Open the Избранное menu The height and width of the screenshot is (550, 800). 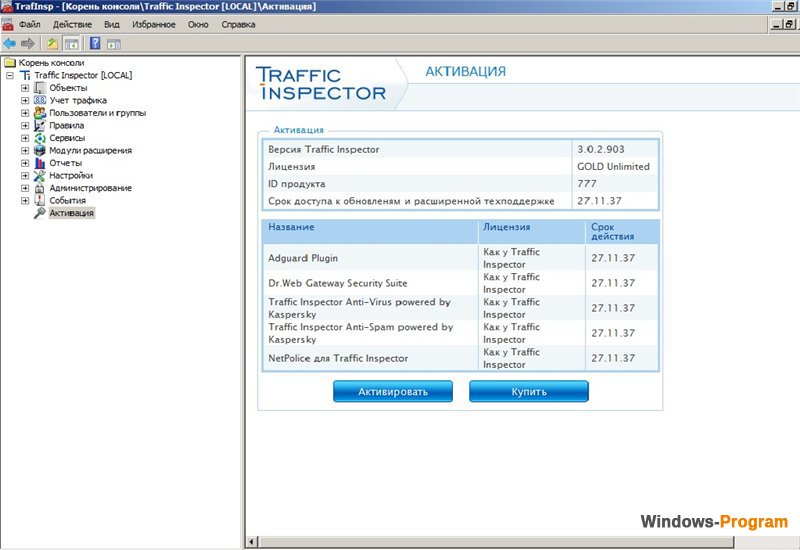154,24
